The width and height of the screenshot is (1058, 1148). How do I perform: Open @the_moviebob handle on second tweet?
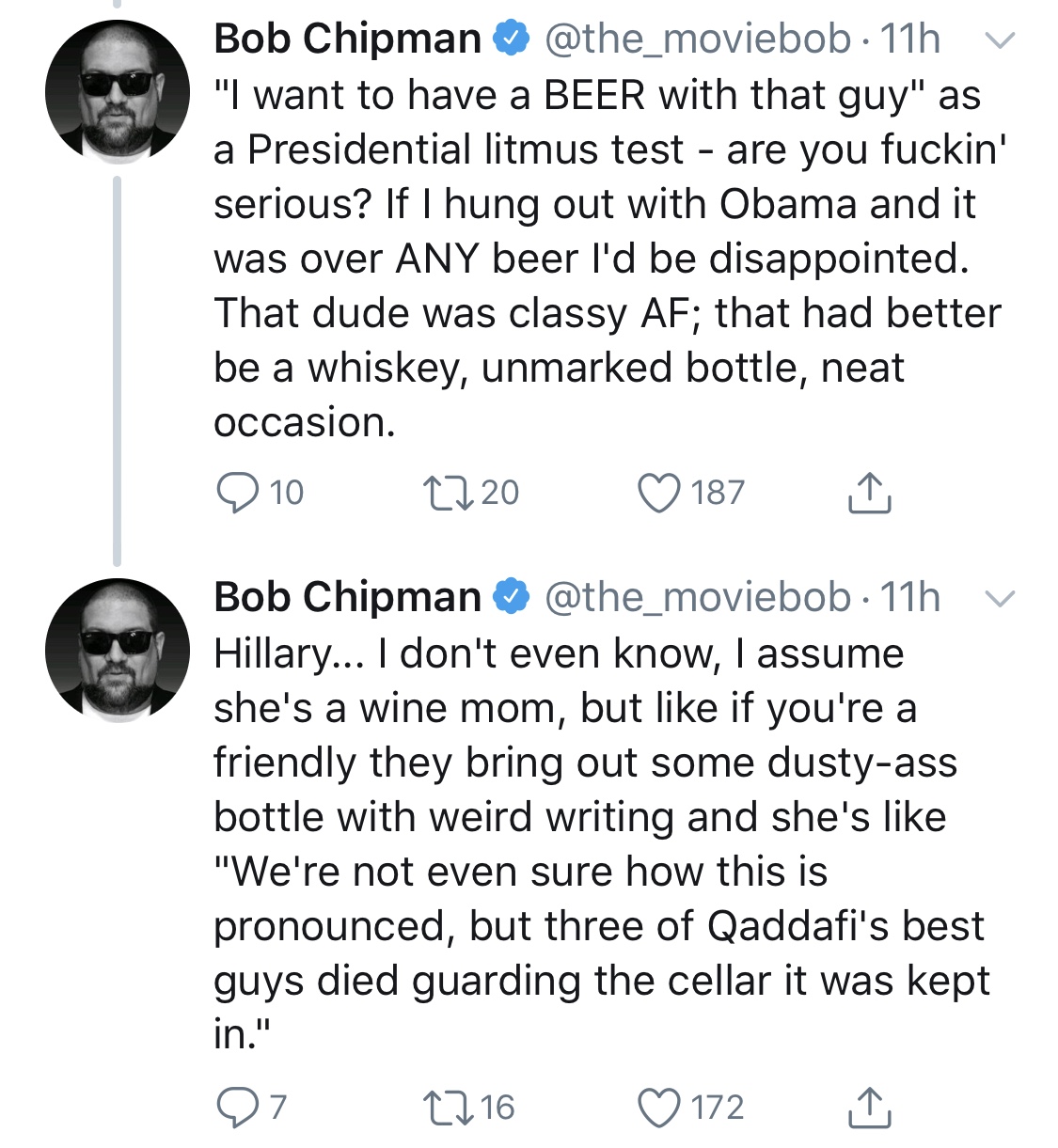click(x=698, y=597)
